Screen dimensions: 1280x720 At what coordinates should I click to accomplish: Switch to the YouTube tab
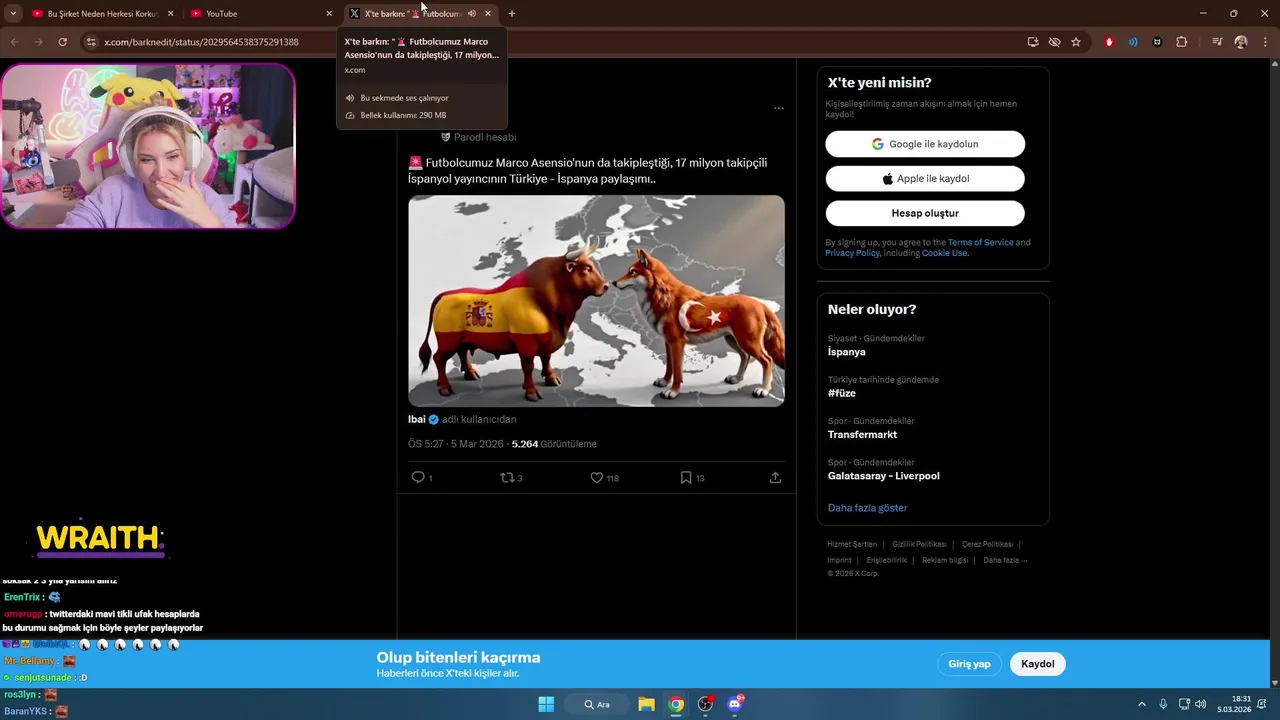(x=260, y=14)
